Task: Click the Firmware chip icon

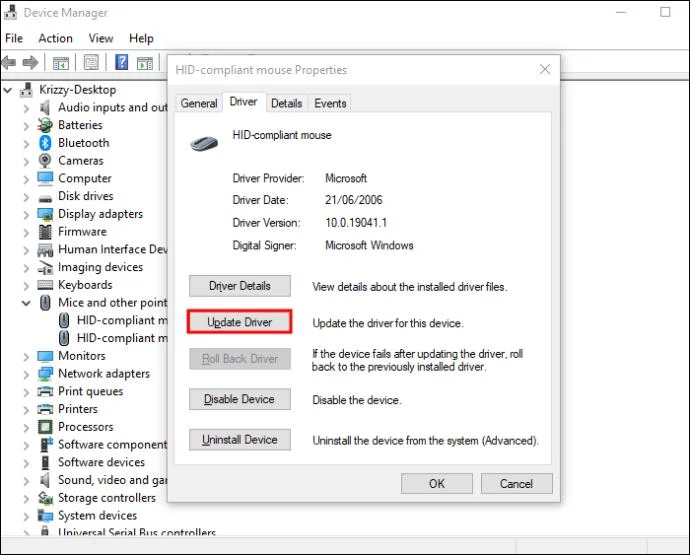Action: (x=45, y=232)
